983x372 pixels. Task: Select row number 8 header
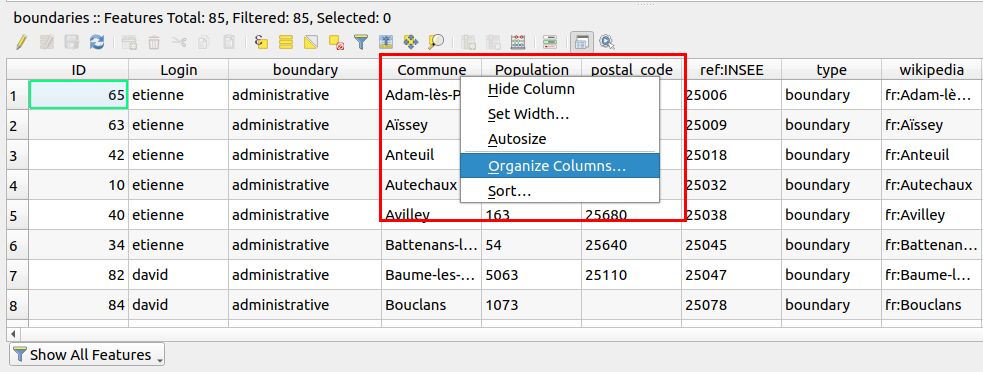pyautogui.click(x=18, y=305)
